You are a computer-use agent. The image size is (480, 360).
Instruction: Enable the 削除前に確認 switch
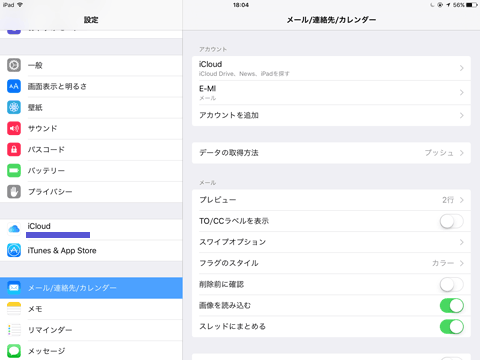(452, 285)
